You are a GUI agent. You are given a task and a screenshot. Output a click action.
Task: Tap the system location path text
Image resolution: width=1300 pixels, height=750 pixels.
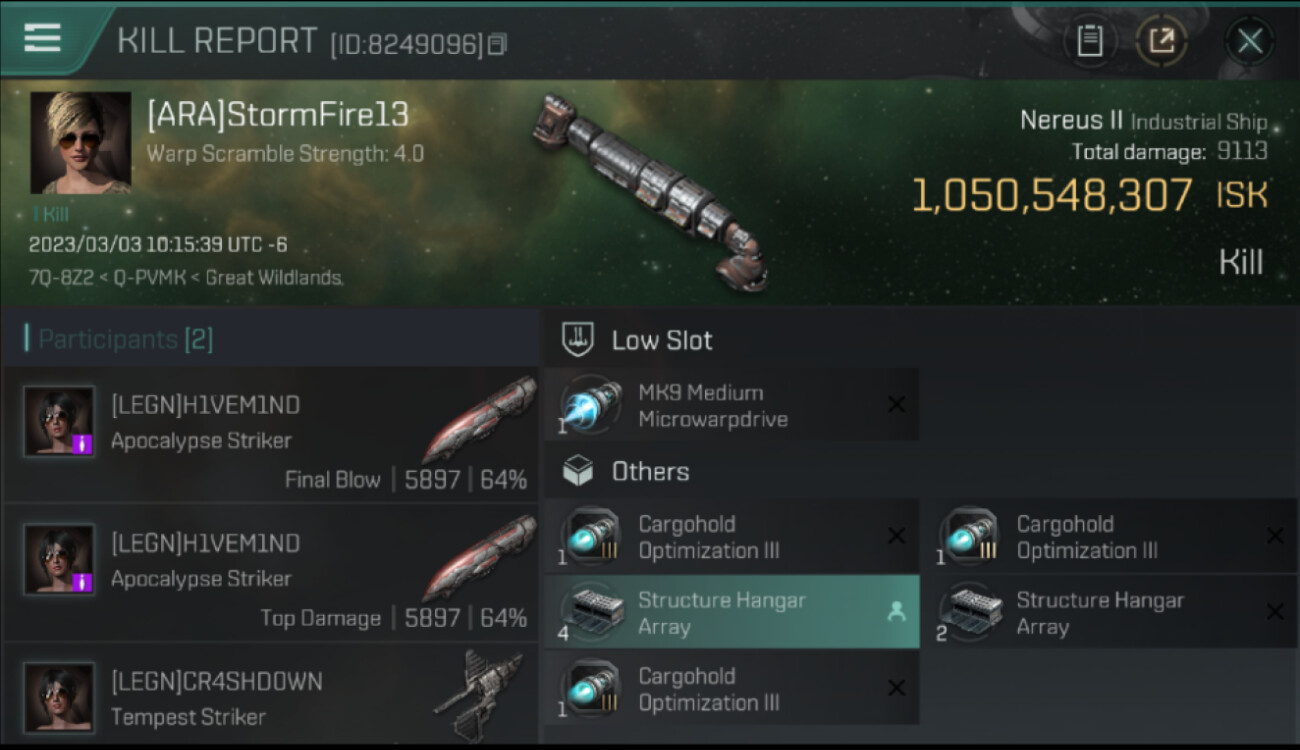tap(186, 278)
